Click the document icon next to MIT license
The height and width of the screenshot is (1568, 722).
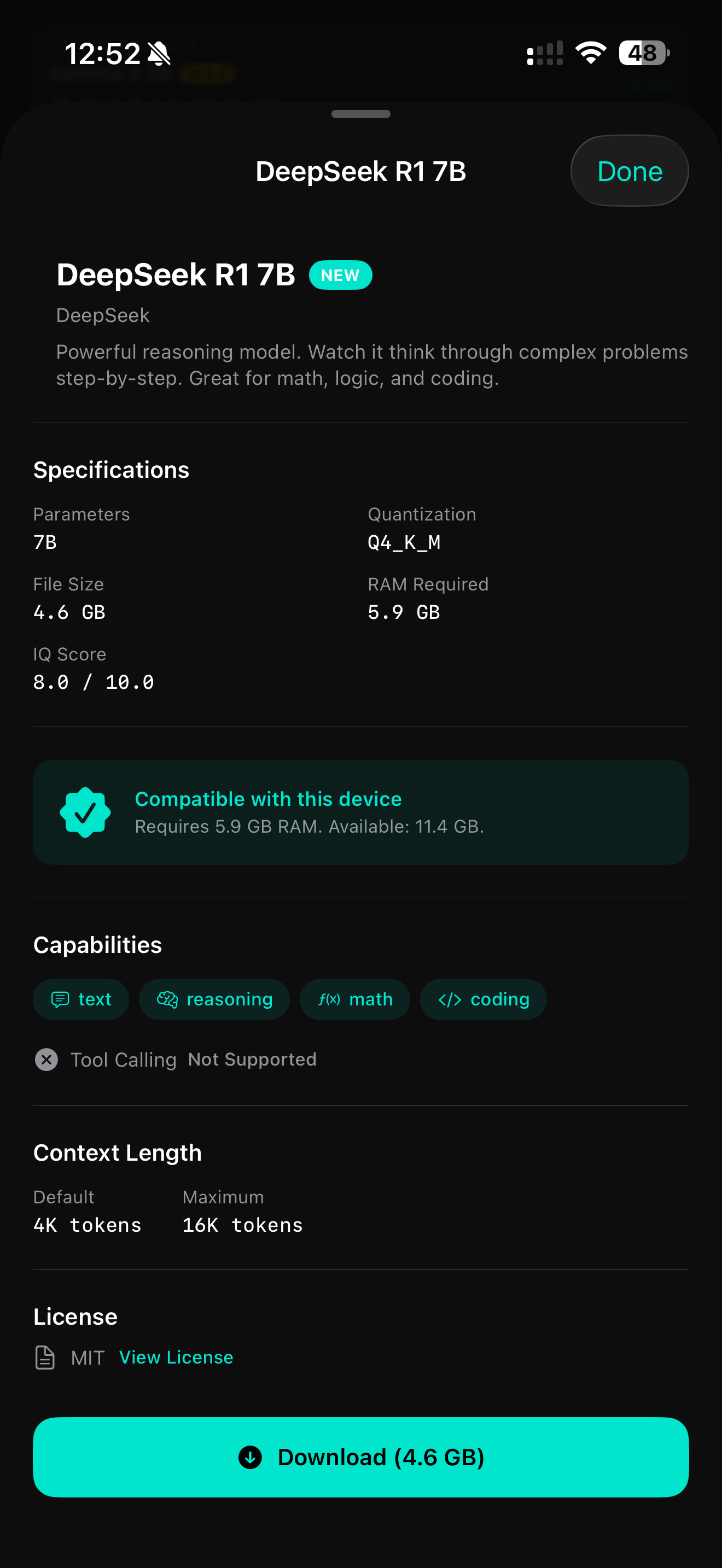[x=45, y=1358]
